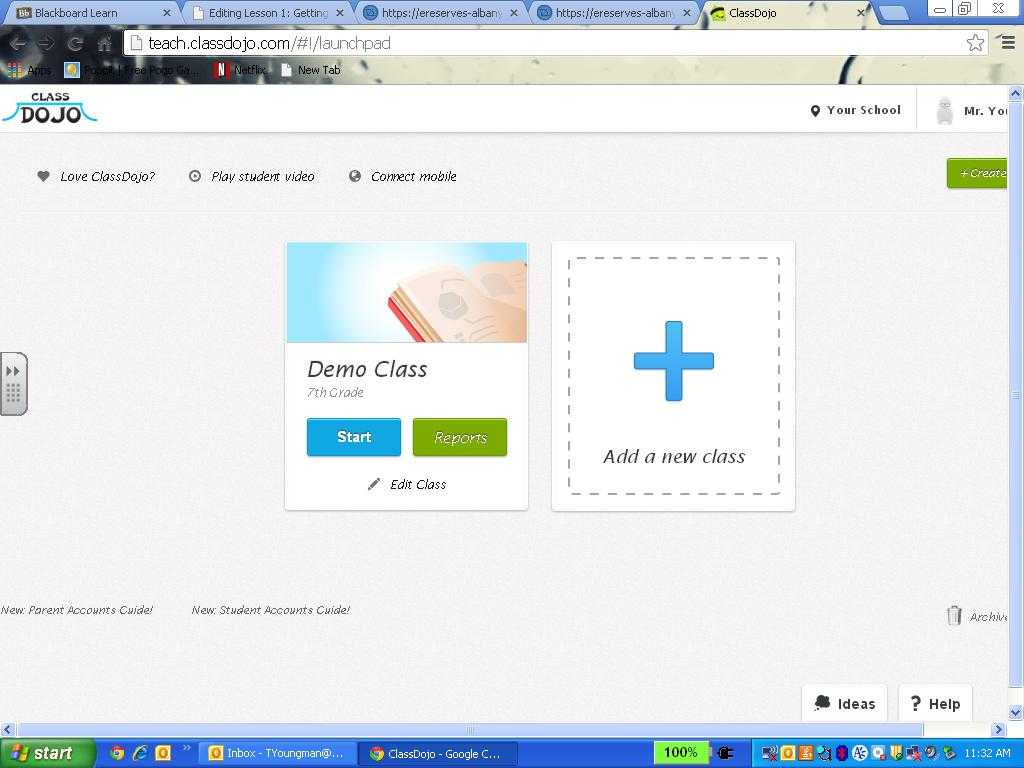Open the New Student Accounts Guide link

(270, 610)
